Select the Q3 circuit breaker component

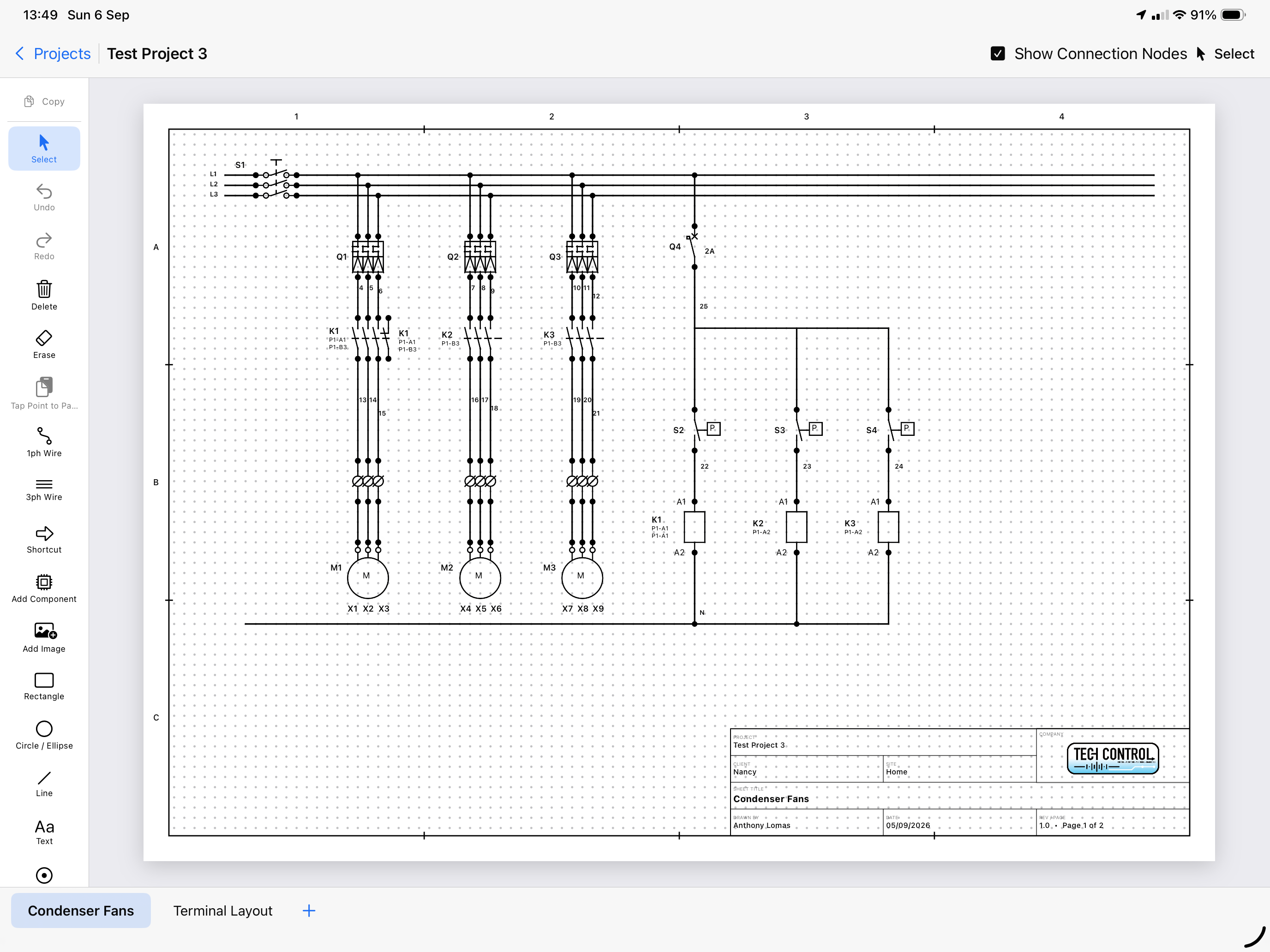coord(582,256)
